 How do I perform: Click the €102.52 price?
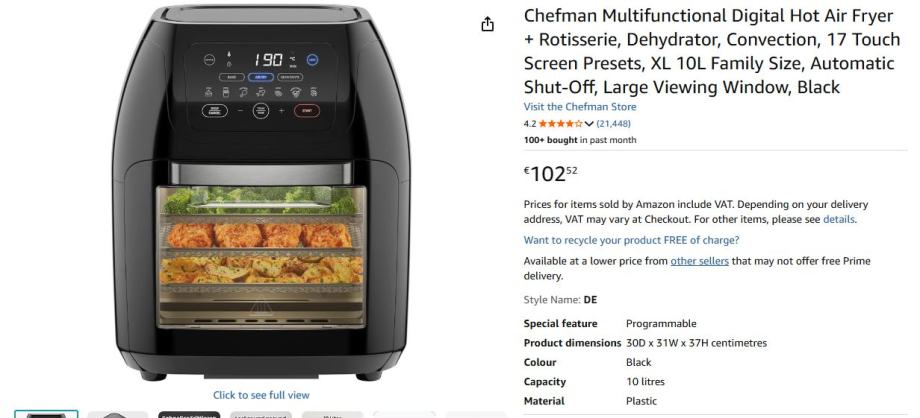pos(550,174)
